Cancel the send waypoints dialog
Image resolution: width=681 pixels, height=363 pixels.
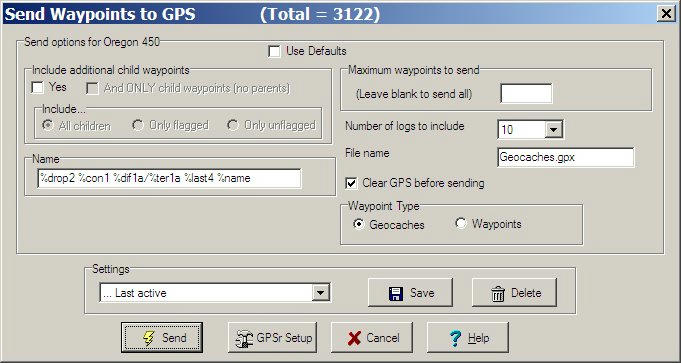point(372,337)
